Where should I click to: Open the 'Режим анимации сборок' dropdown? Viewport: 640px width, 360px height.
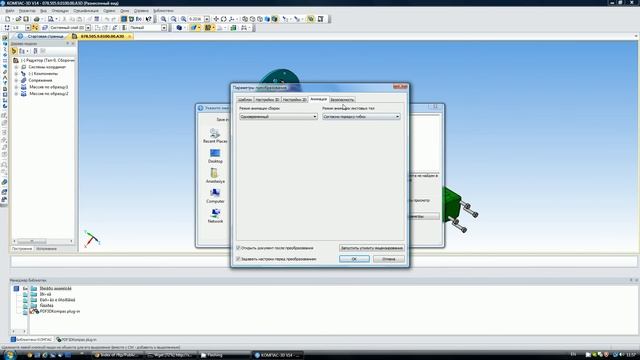[278, 117]
